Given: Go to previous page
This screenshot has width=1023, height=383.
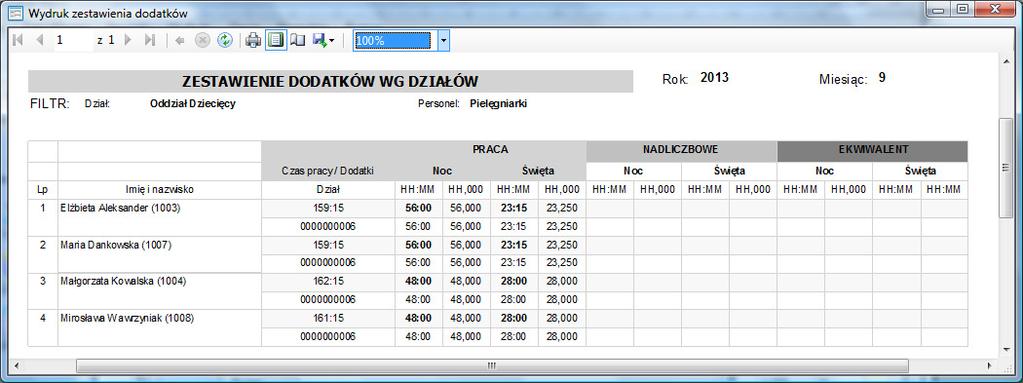Looking at the screenshot, I should click(39, 40).
